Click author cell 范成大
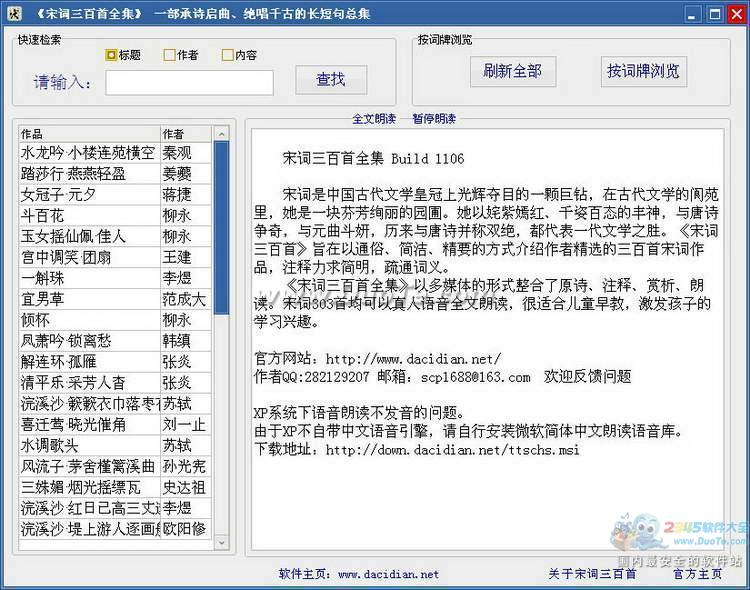The width and height of the screenshot is (750, 590). click(x=186, y=299)
